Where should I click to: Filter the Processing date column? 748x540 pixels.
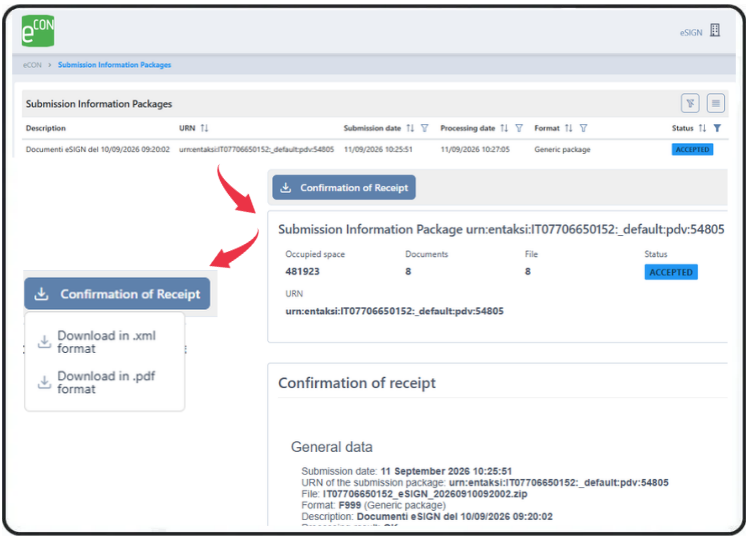pyautogui.click(x=519, y=128)
